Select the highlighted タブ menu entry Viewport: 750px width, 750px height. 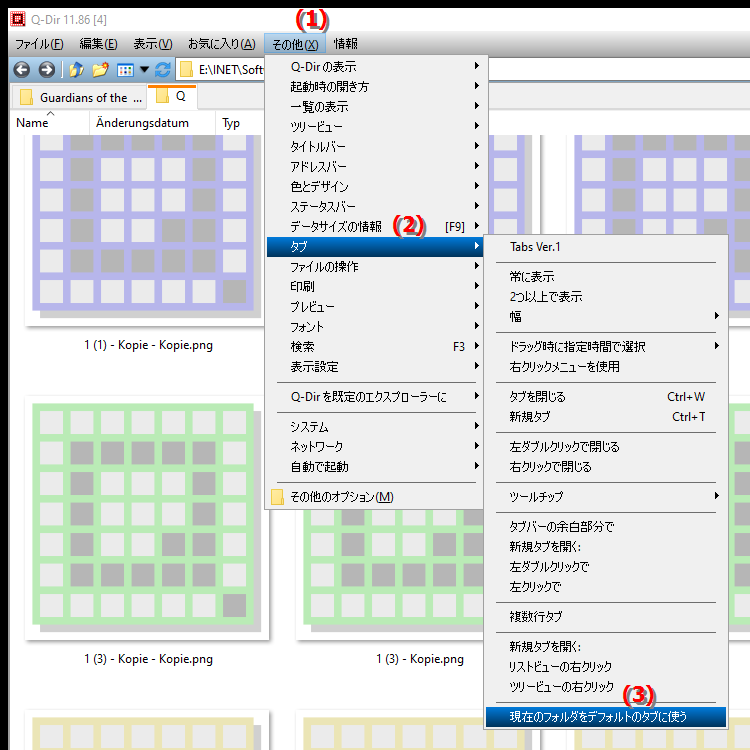pos(375,247)
